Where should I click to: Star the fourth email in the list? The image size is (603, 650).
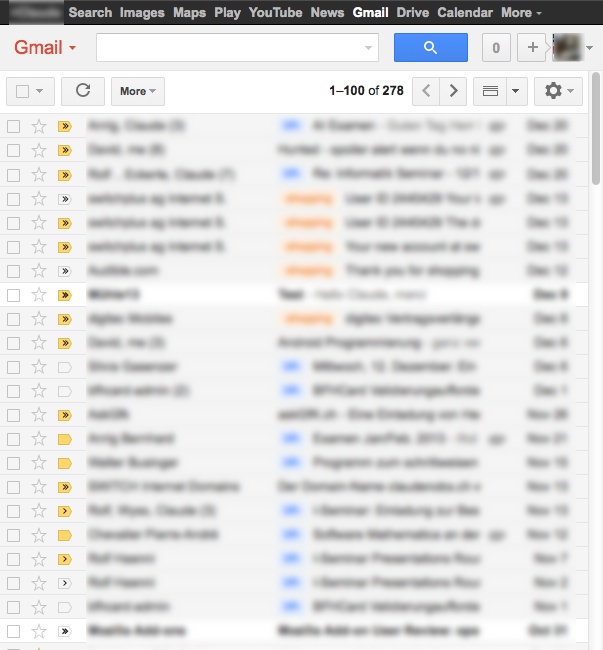coord(39,199)
